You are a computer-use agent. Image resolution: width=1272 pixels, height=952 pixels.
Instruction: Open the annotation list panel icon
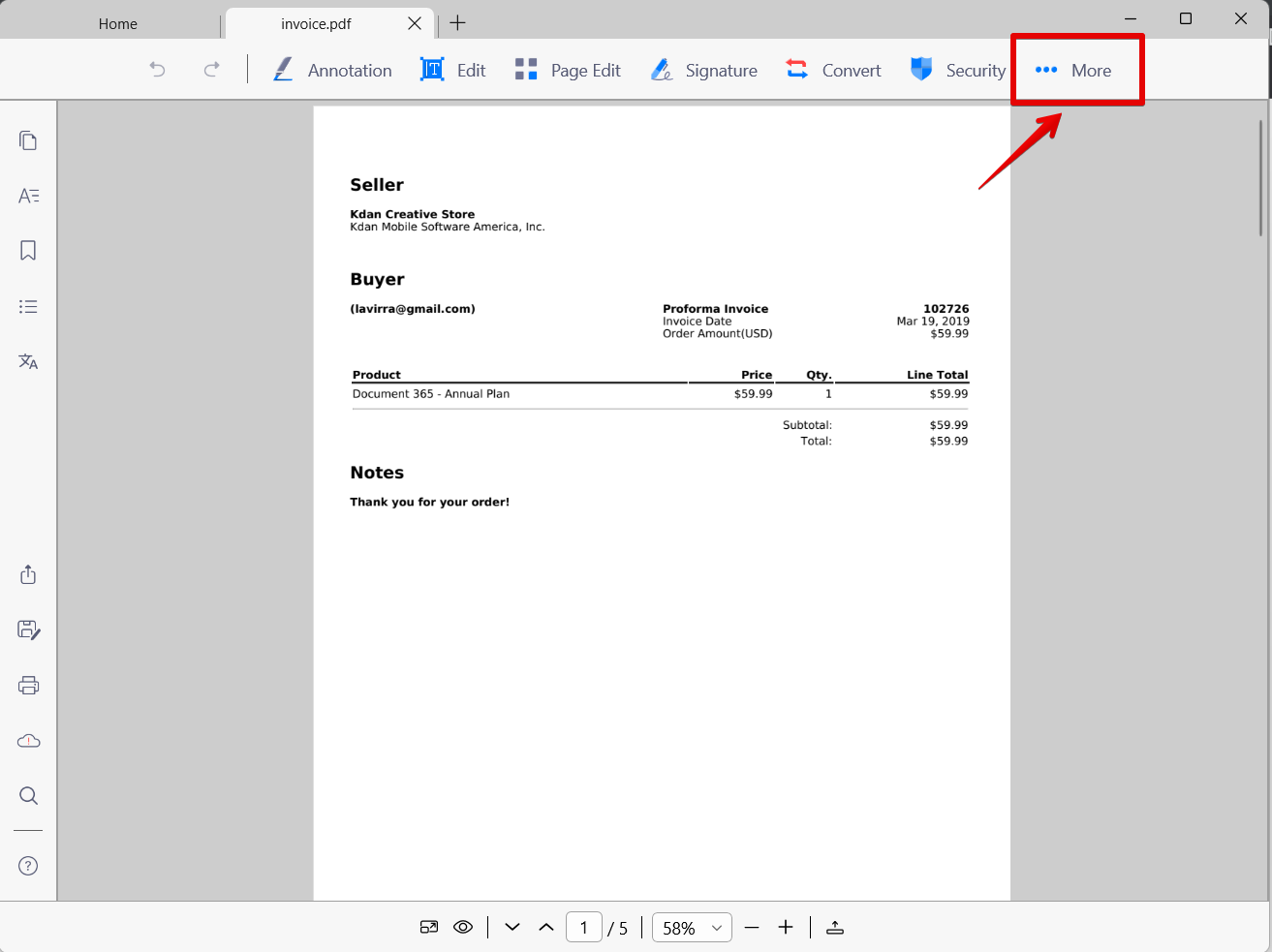pos(28,306)
